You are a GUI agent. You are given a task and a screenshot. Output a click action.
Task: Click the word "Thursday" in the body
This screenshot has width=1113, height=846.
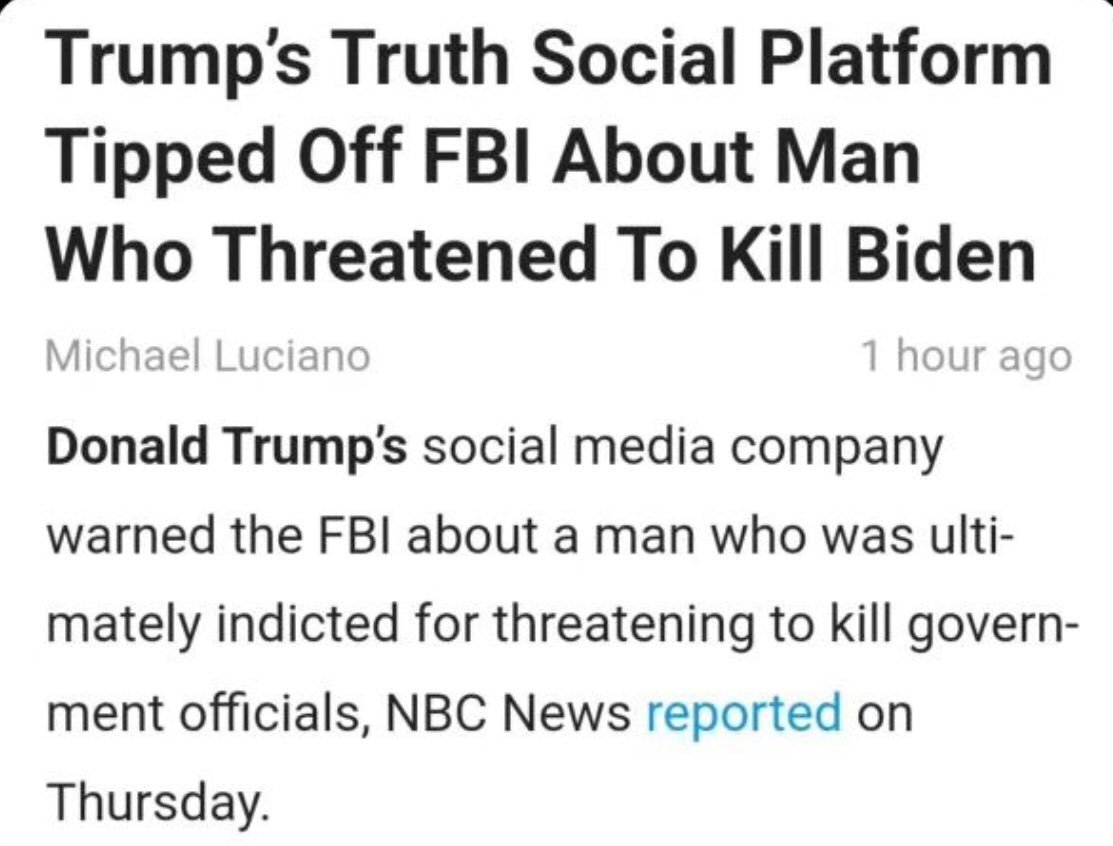tap(155, 802)
